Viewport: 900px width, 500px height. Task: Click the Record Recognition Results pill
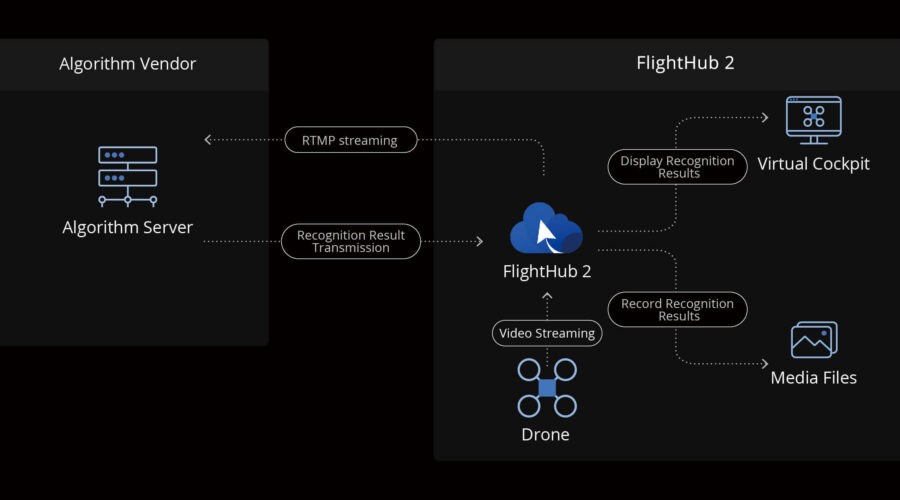(677, 310)
